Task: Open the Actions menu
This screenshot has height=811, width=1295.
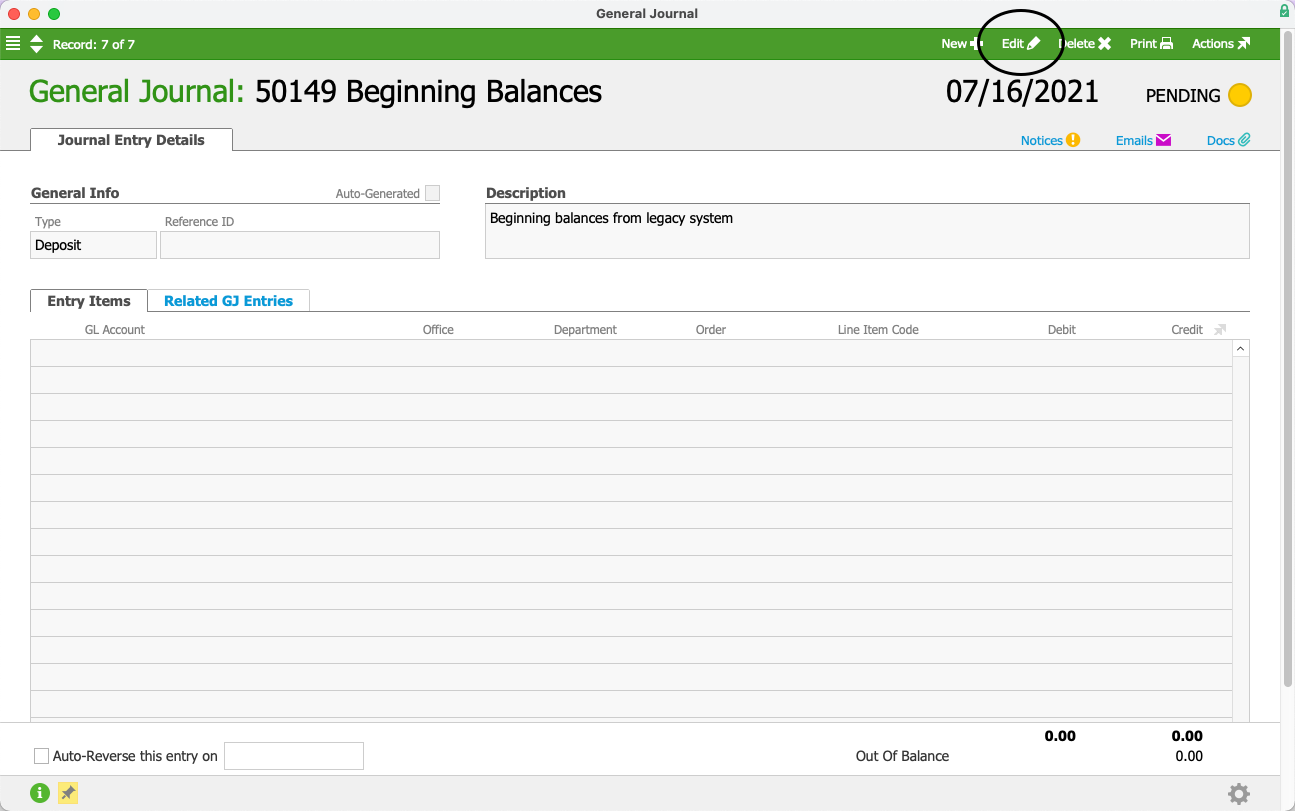Action: 1221,44
